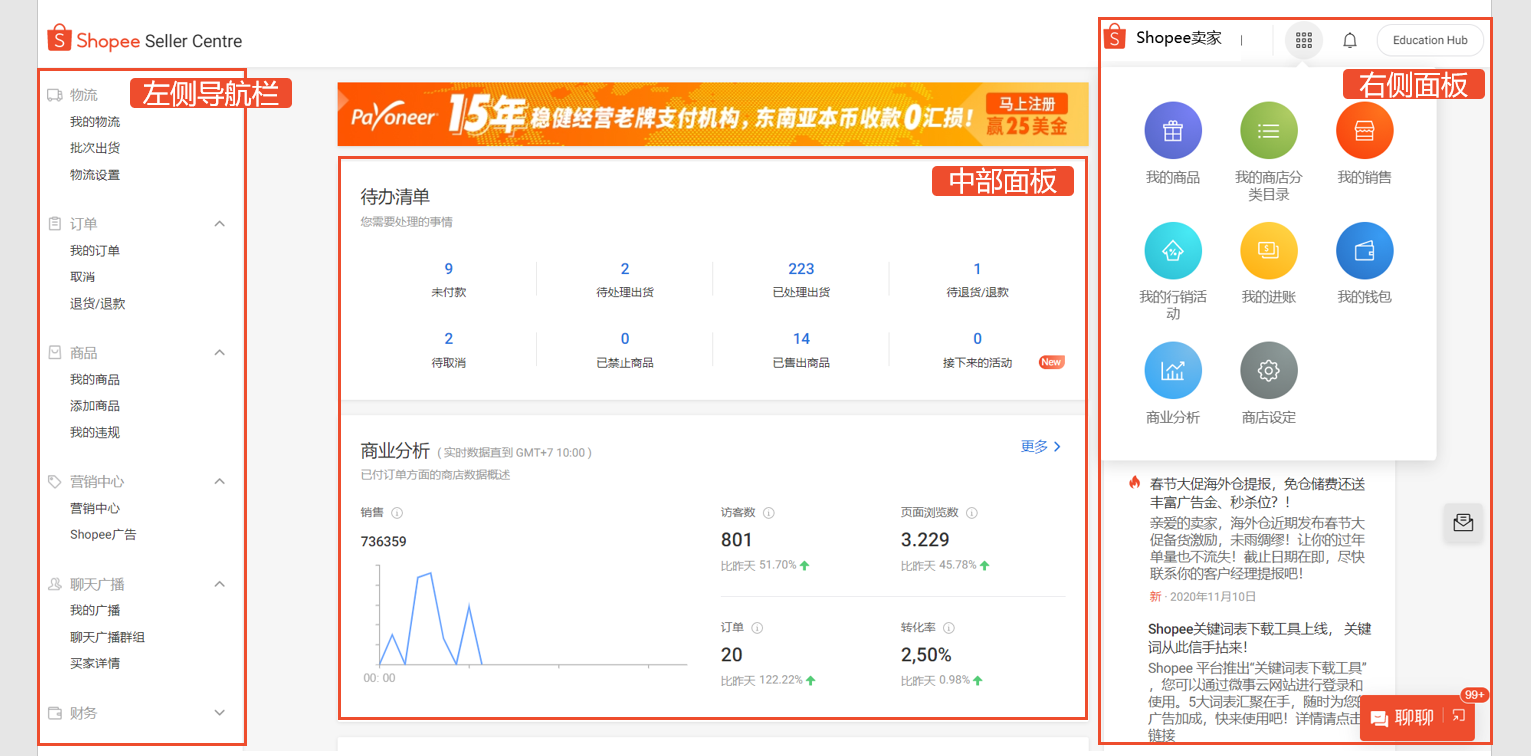
Task: Open 商业分析 chart icon in apps panel
Action: (x=1173, y=371)
